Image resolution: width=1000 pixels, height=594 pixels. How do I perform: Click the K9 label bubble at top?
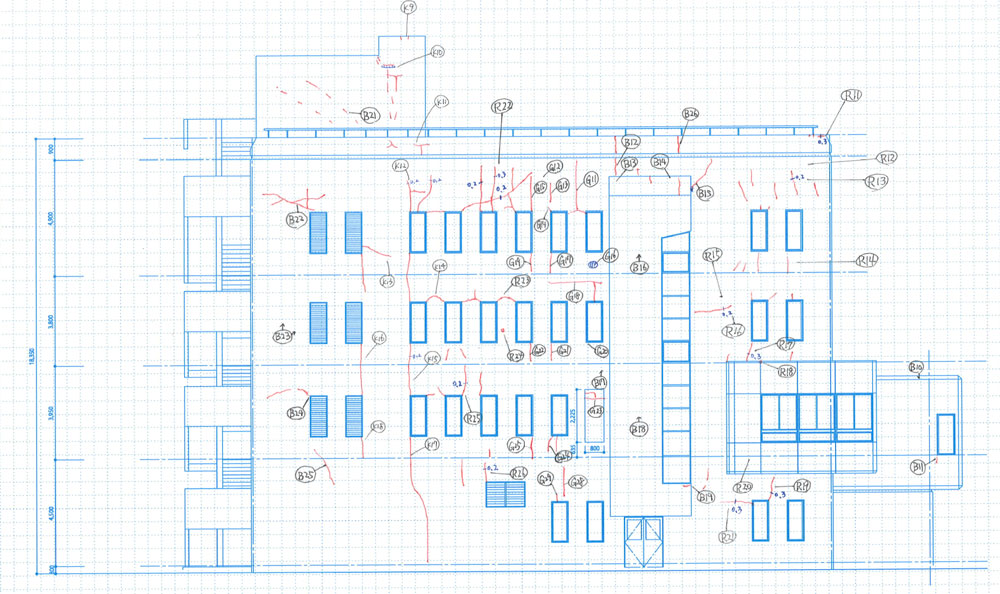pos(407,8)
